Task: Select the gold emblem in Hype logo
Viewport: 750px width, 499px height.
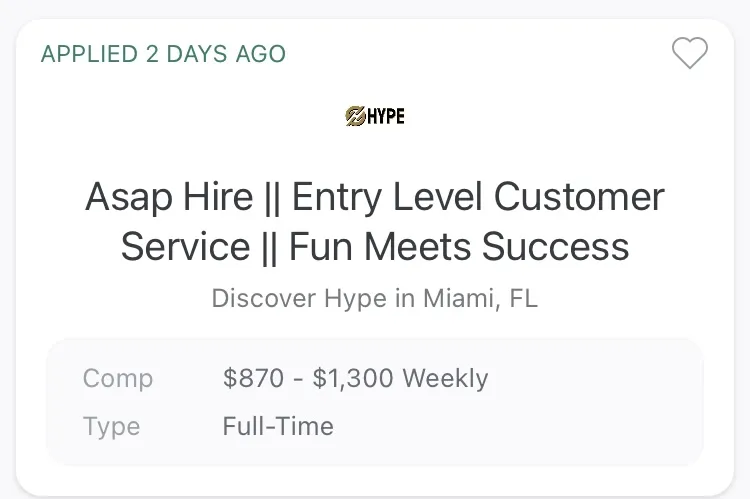Action: click(355, 116)
